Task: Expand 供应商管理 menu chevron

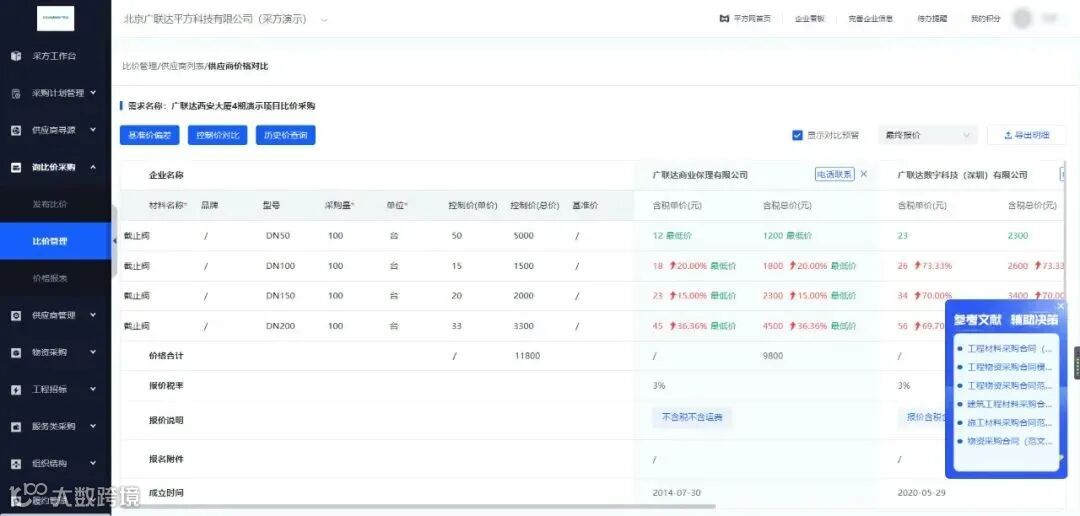Action: pyautogui.click(x=94, y=316)
